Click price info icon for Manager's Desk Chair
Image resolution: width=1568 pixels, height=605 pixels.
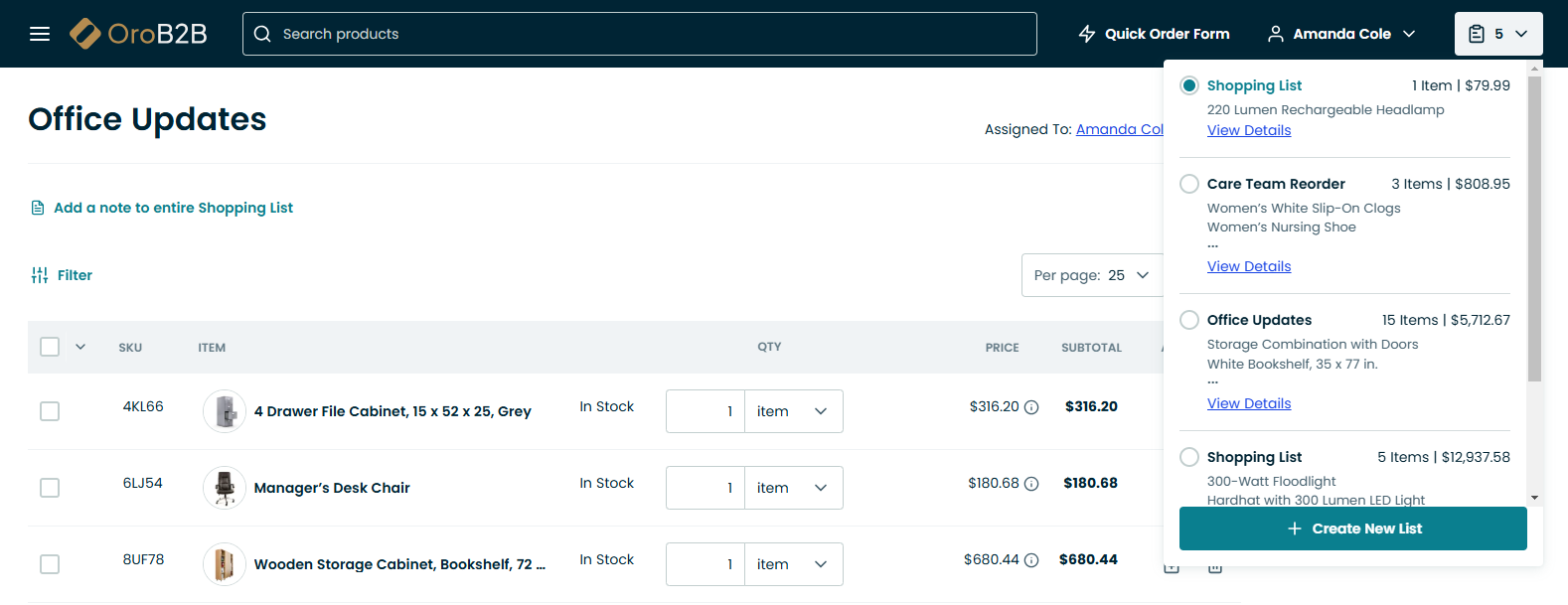[x=1031, y=484]
